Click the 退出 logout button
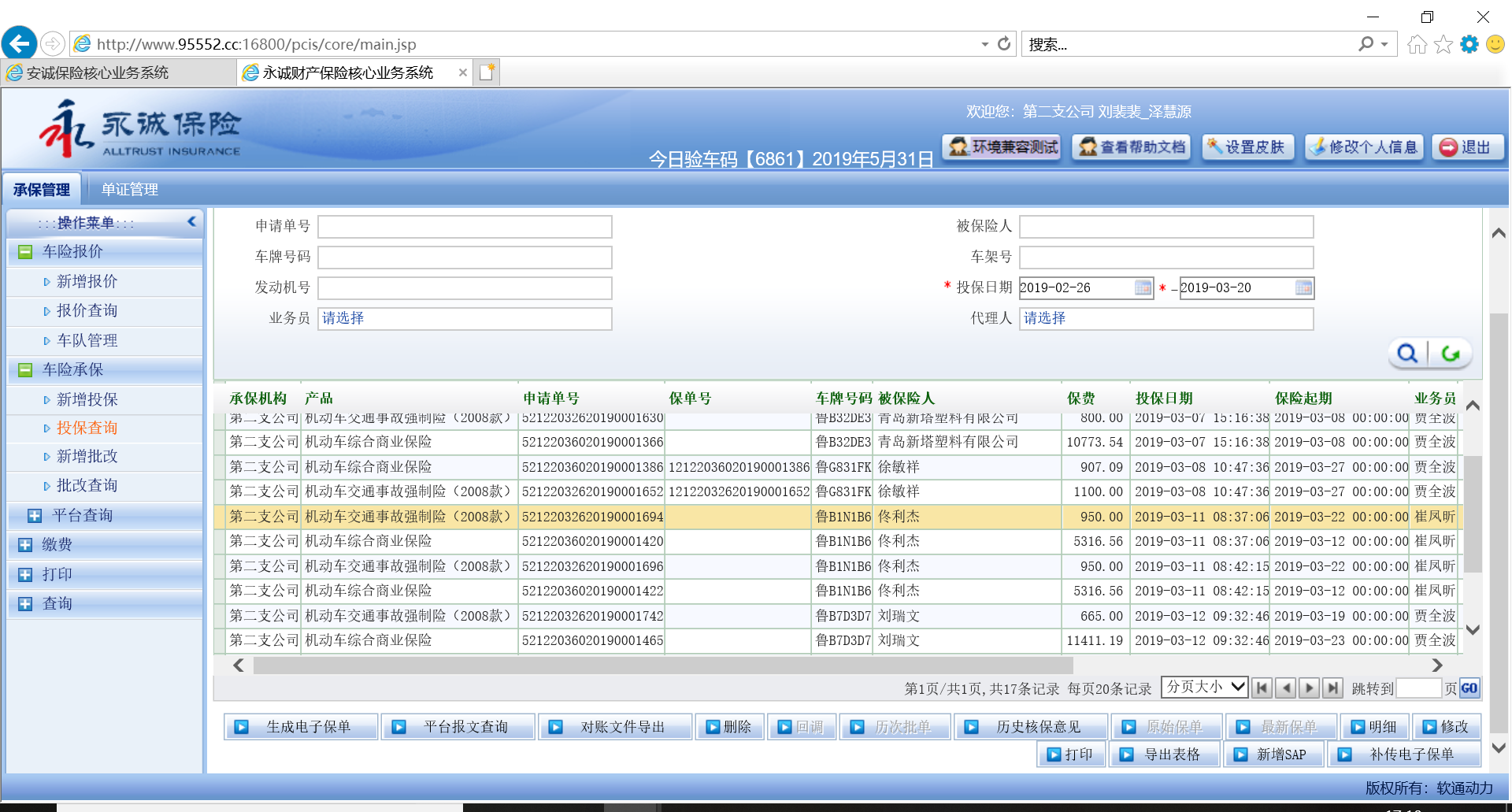This screenshot has width=1512, height=812. tap(1467, 147)
